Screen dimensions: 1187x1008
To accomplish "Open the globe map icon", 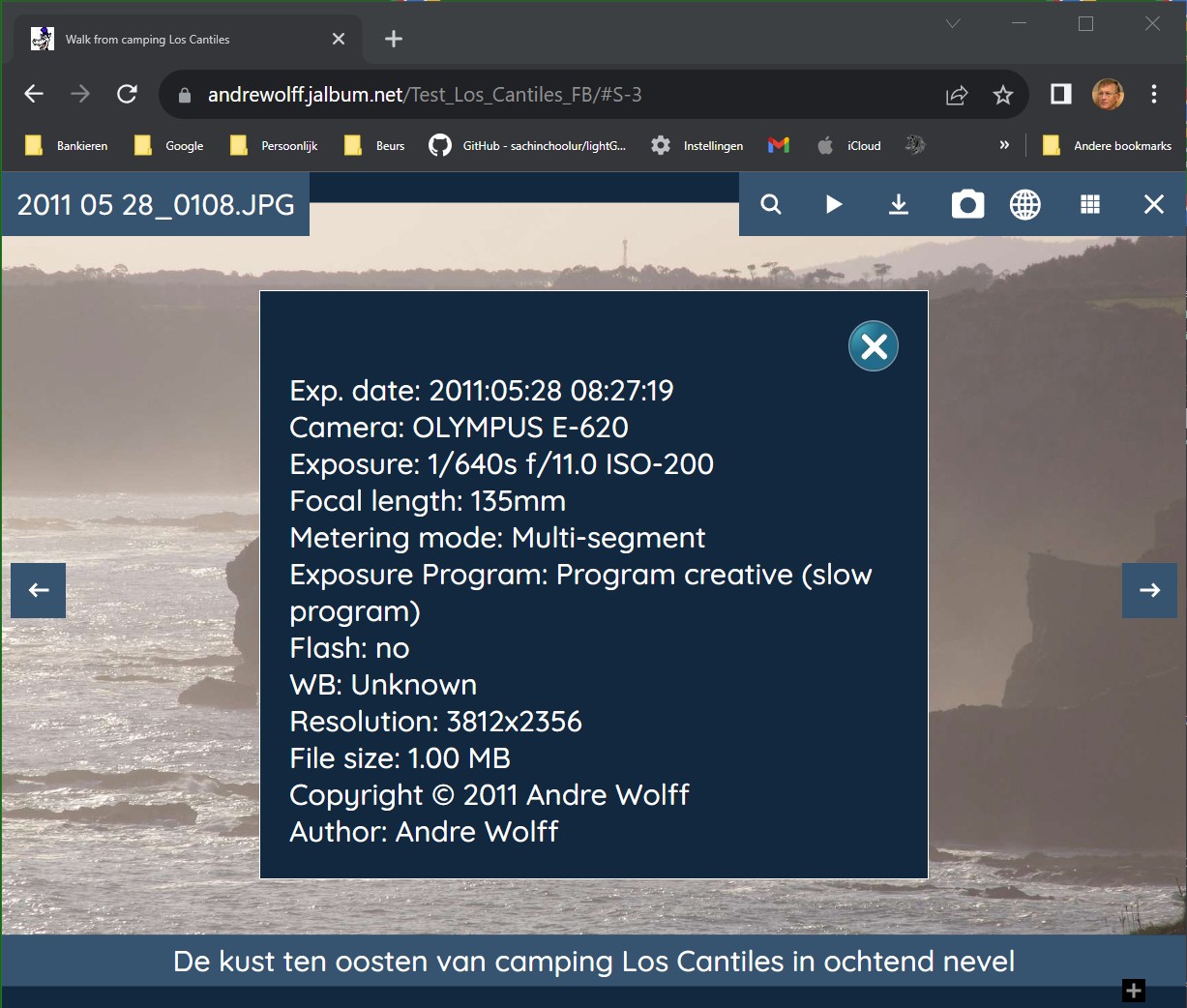I will point(1025,204).
